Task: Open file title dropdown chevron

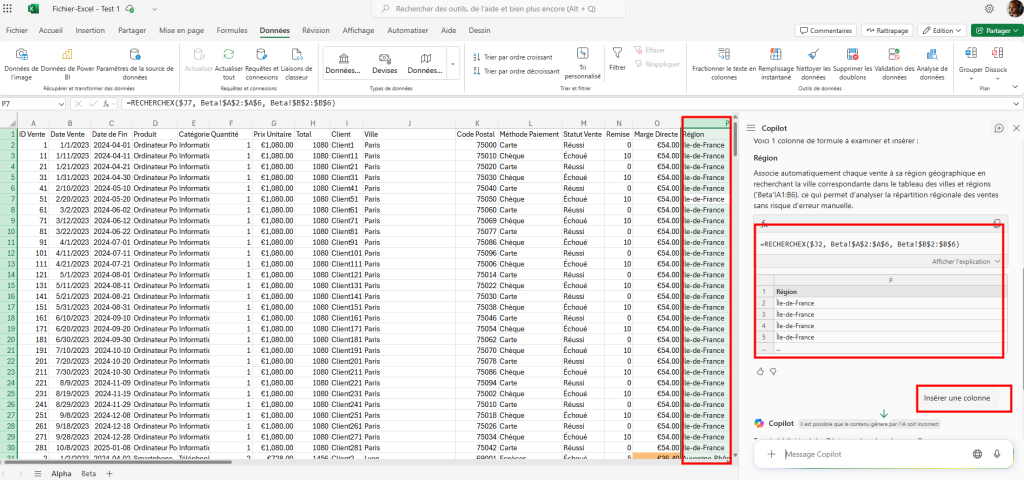Action: click(154, 9)
